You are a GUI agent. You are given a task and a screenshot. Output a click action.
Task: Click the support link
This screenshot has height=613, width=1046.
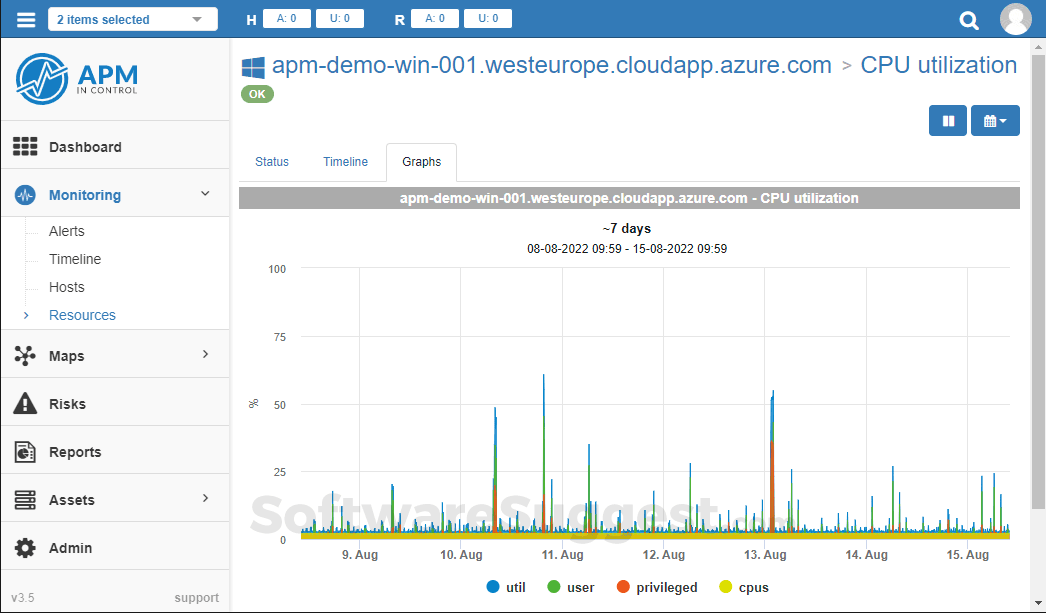196,598
